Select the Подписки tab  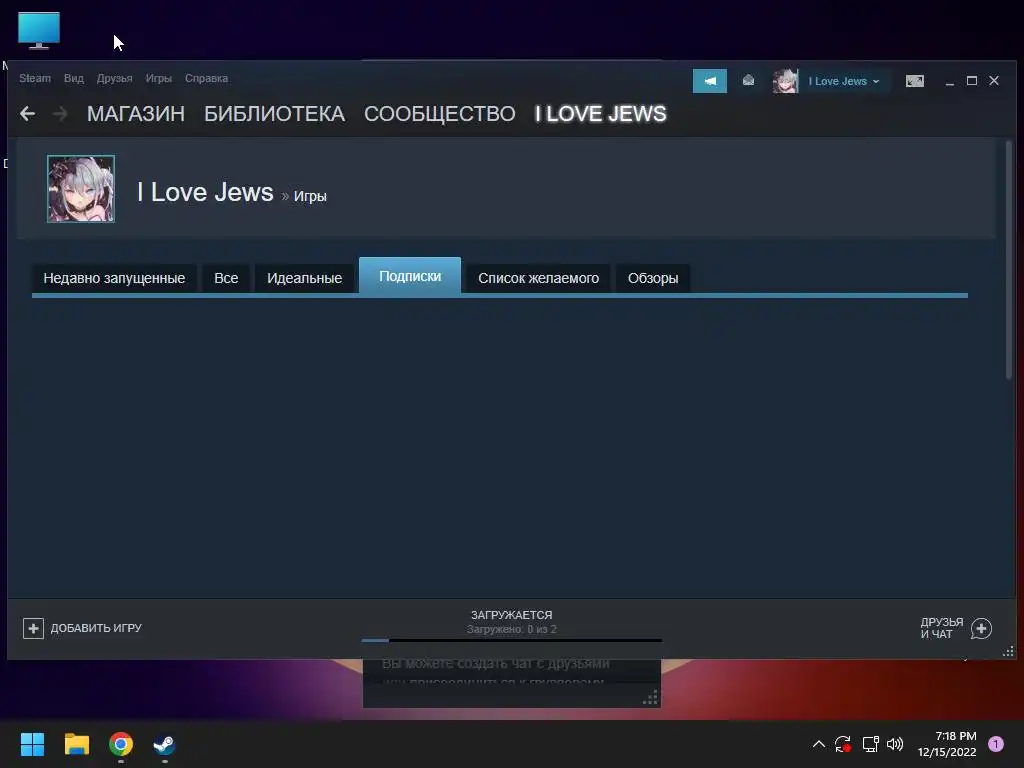(410, 276)
